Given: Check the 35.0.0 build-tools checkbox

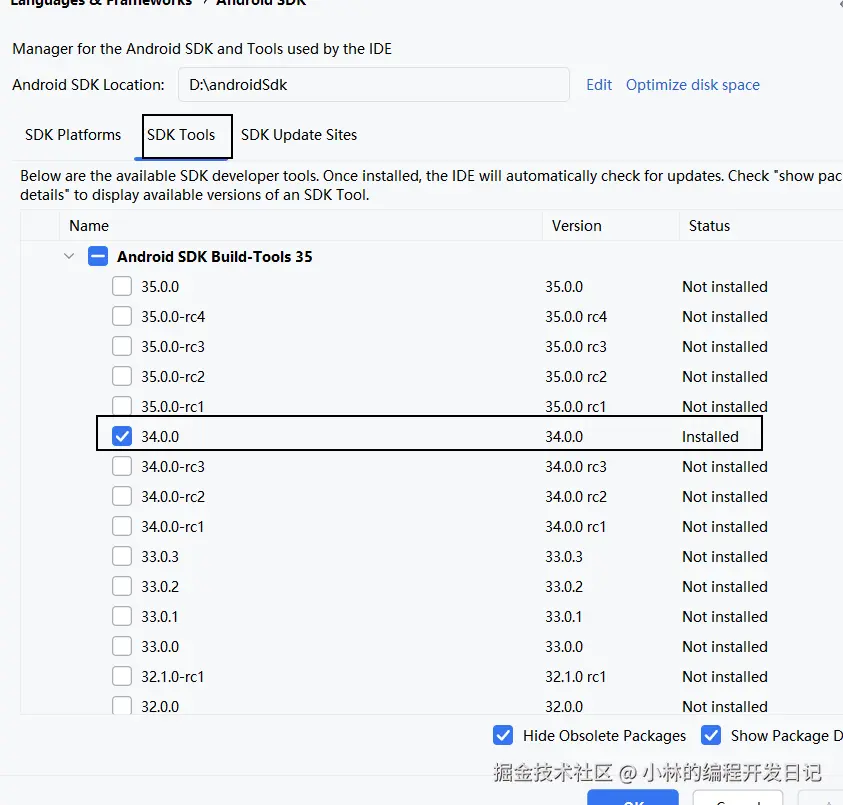Looking at the screenshot, I should pyautogui.click(x=122, y=286).
